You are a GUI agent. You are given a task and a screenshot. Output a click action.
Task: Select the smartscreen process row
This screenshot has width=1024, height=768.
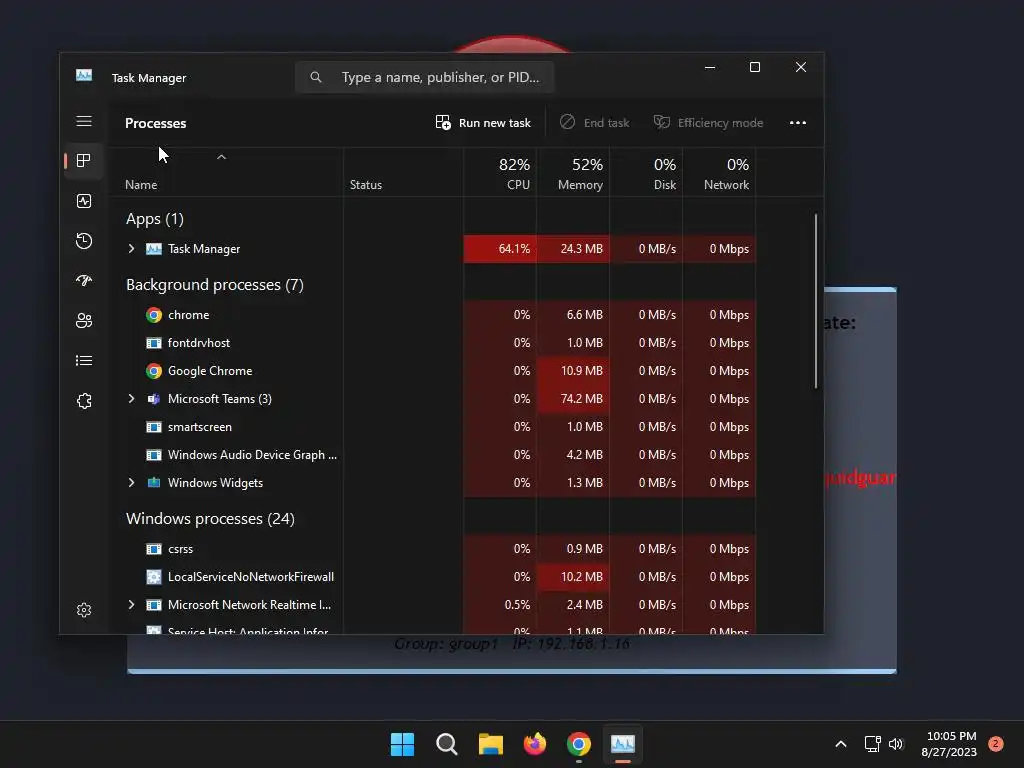click(432, 427)
